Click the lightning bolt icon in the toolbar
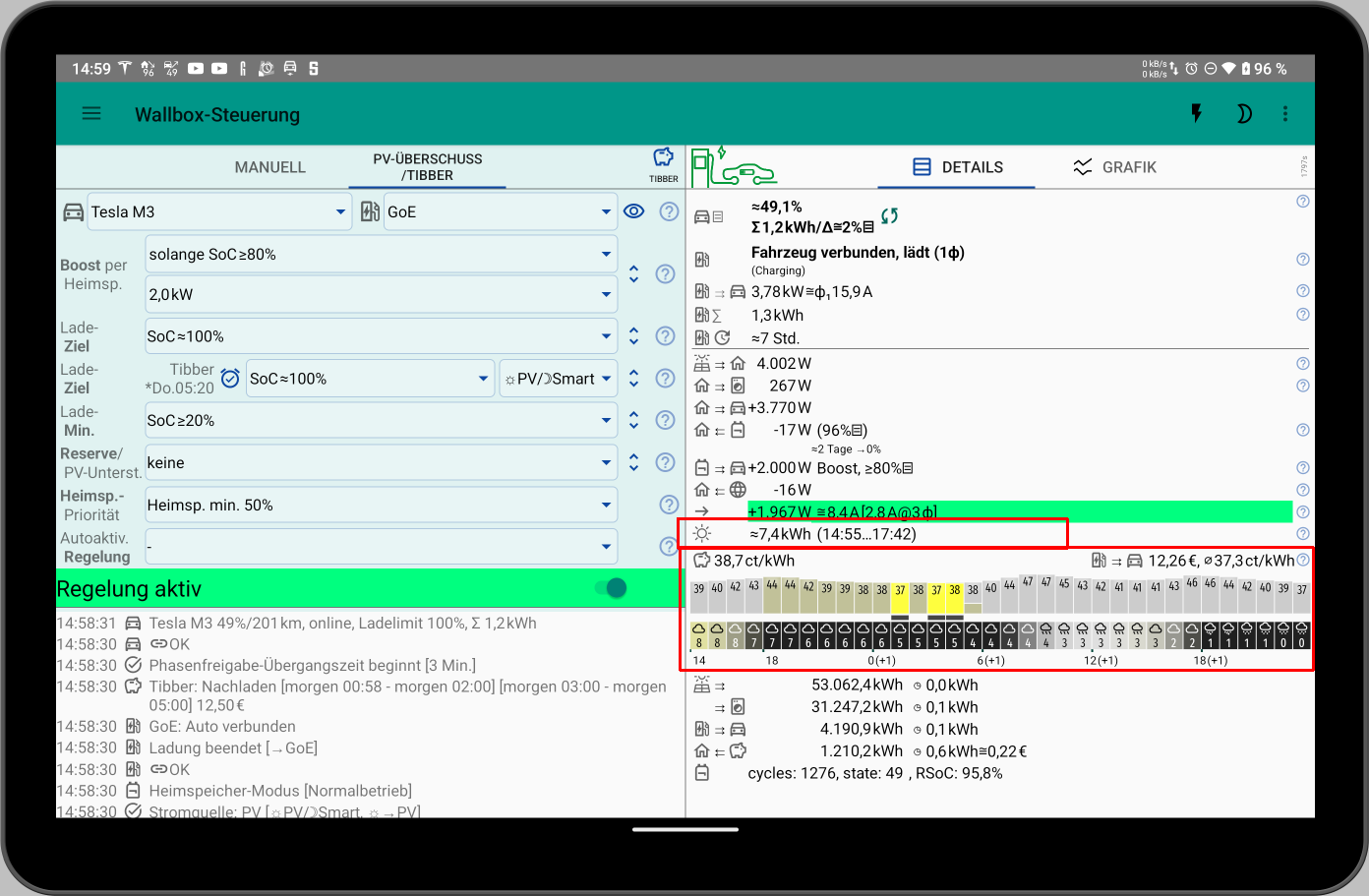1369x896 pixels. [x=1196, y=113]
